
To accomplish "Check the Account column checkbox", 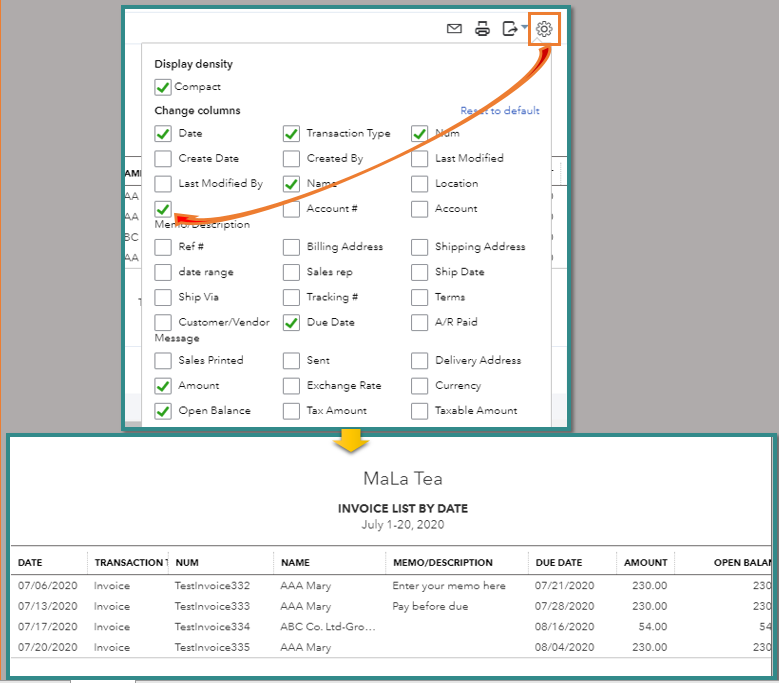I will tap(419, 209).
